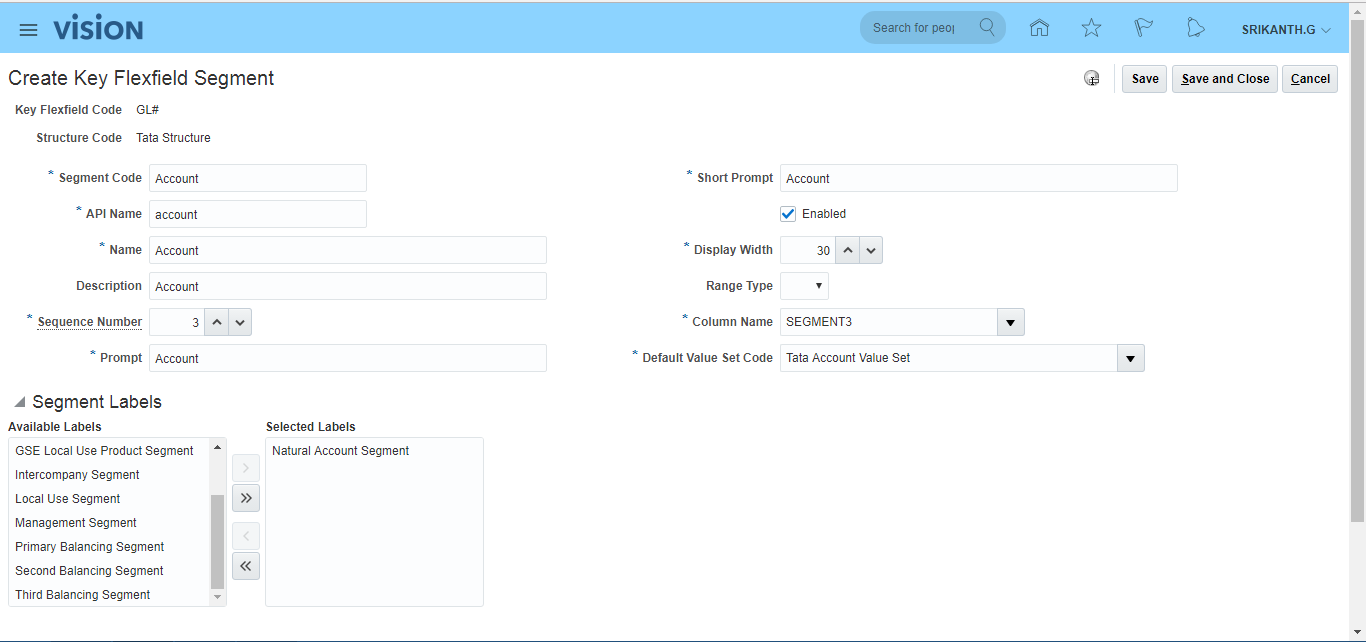
Task: Collapse the Segment Labels section
Action: tap(20, 402)
